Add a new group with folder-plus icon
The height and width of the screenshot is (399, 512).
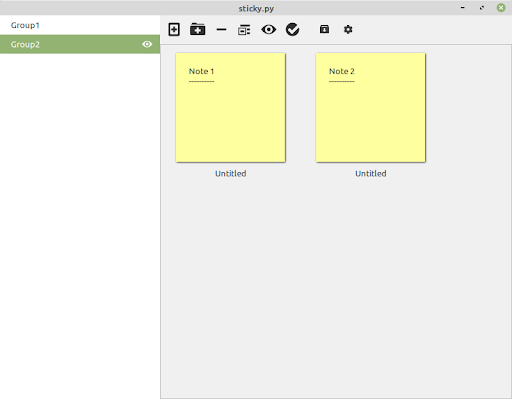point(198,29)
